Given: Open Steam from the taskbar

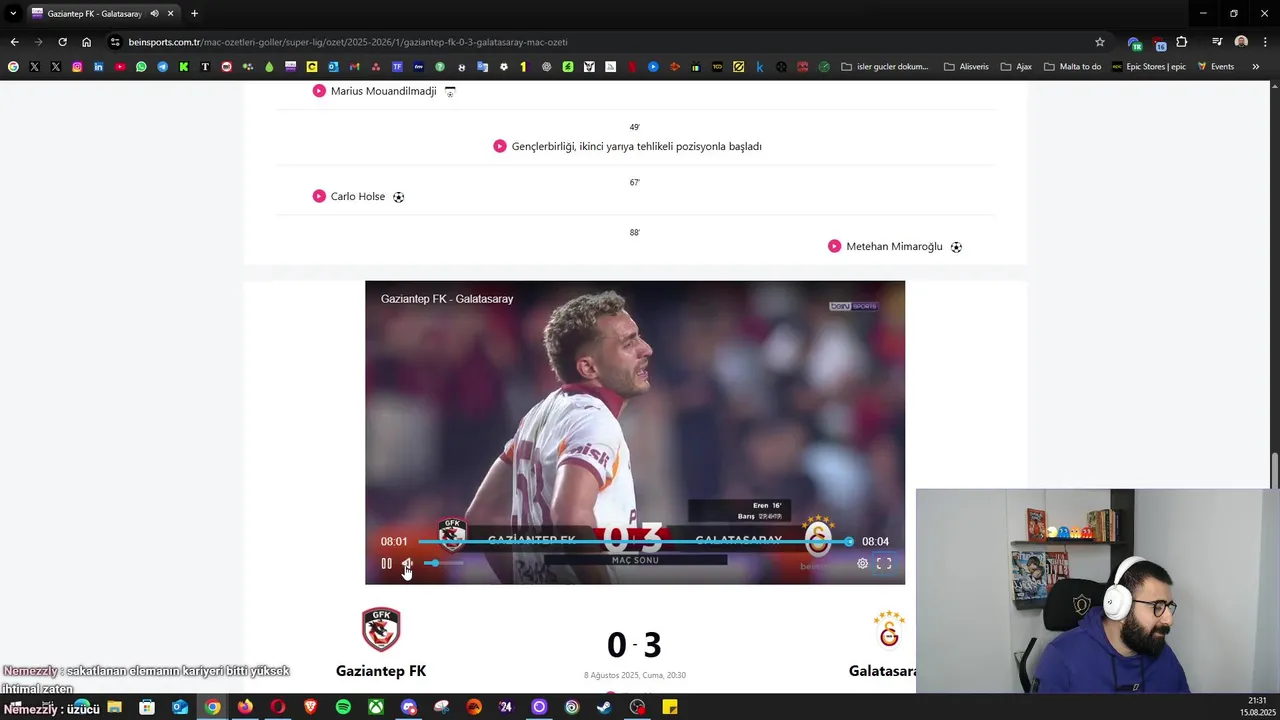Looking at the screenshot, I should tap(604, 707).
